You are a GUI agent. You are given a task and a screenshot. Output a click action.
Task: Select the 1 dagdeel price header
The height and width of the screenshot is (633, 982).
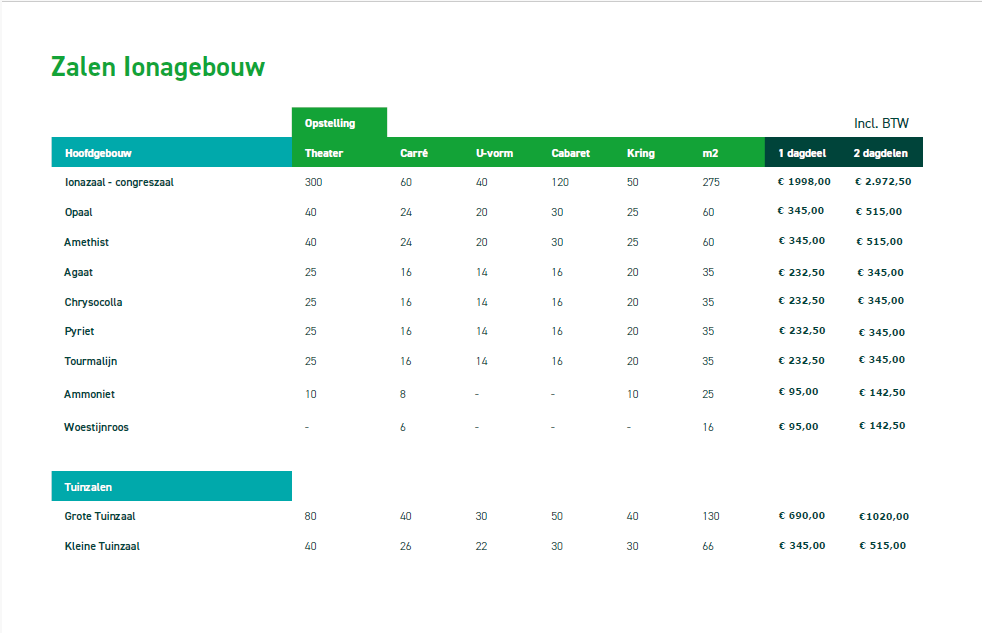pos(802,153)
